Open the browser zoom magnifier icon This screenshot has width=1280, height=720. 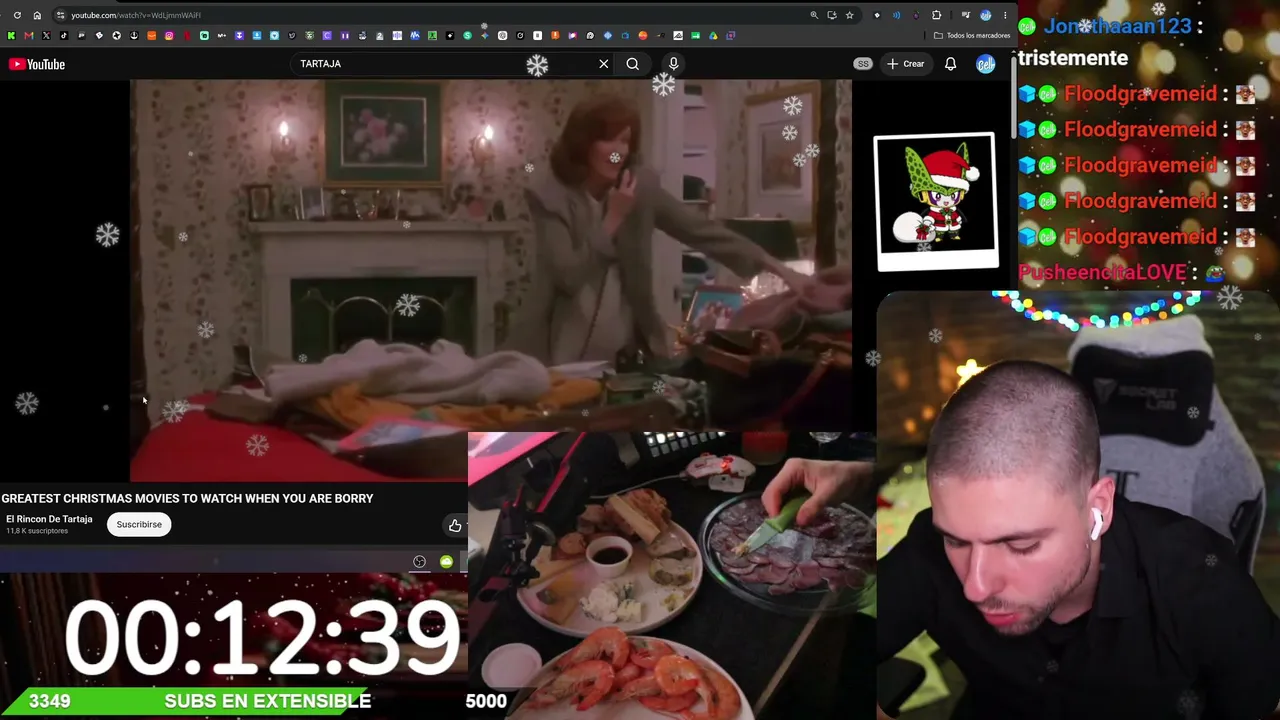point(814,15)
